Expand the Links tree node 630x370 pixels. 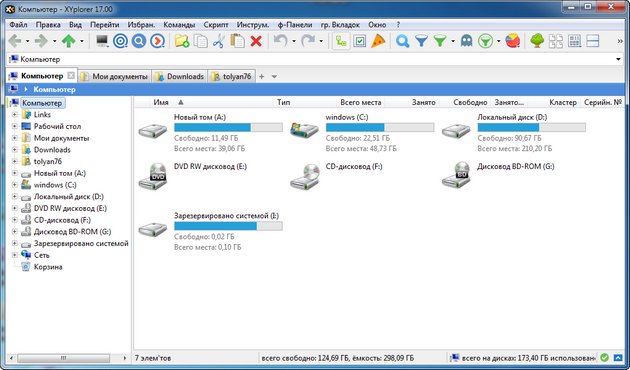point(14,114)
